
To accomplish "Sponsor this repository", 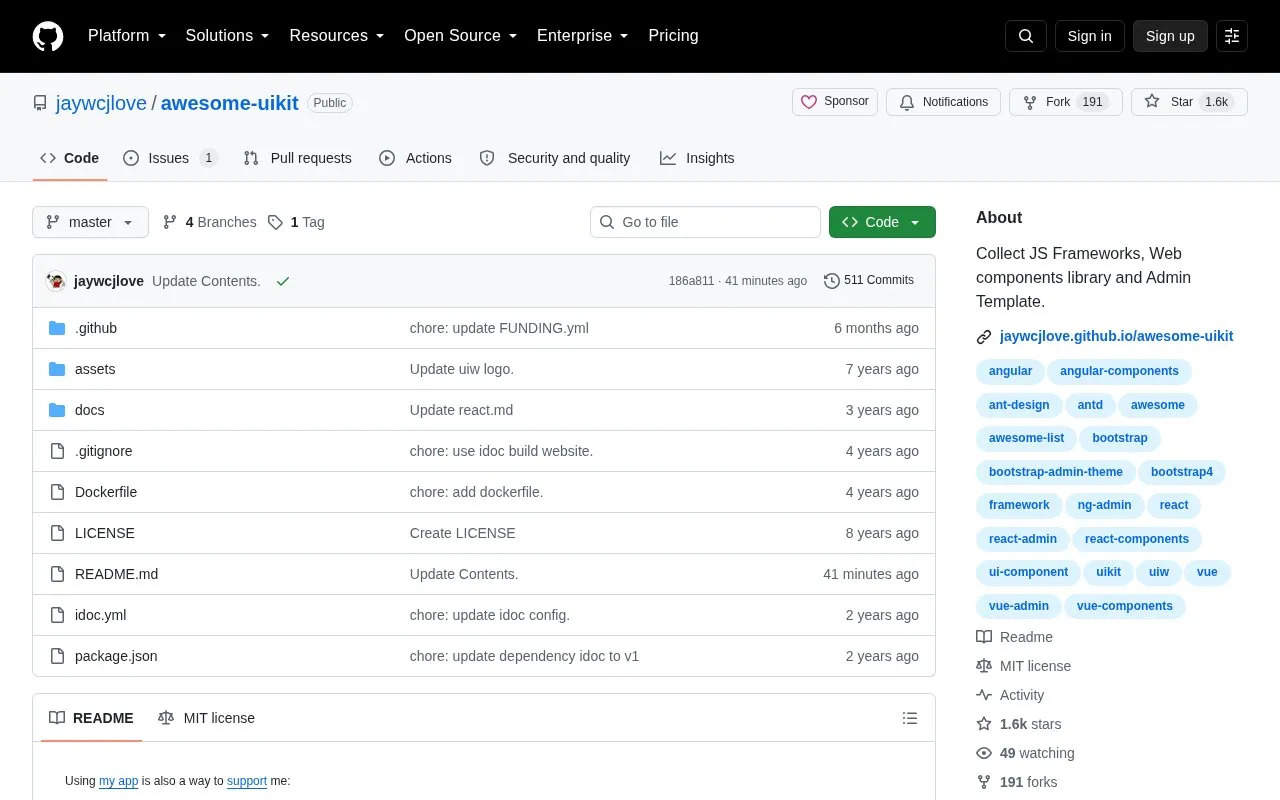I will coord(835,102).
